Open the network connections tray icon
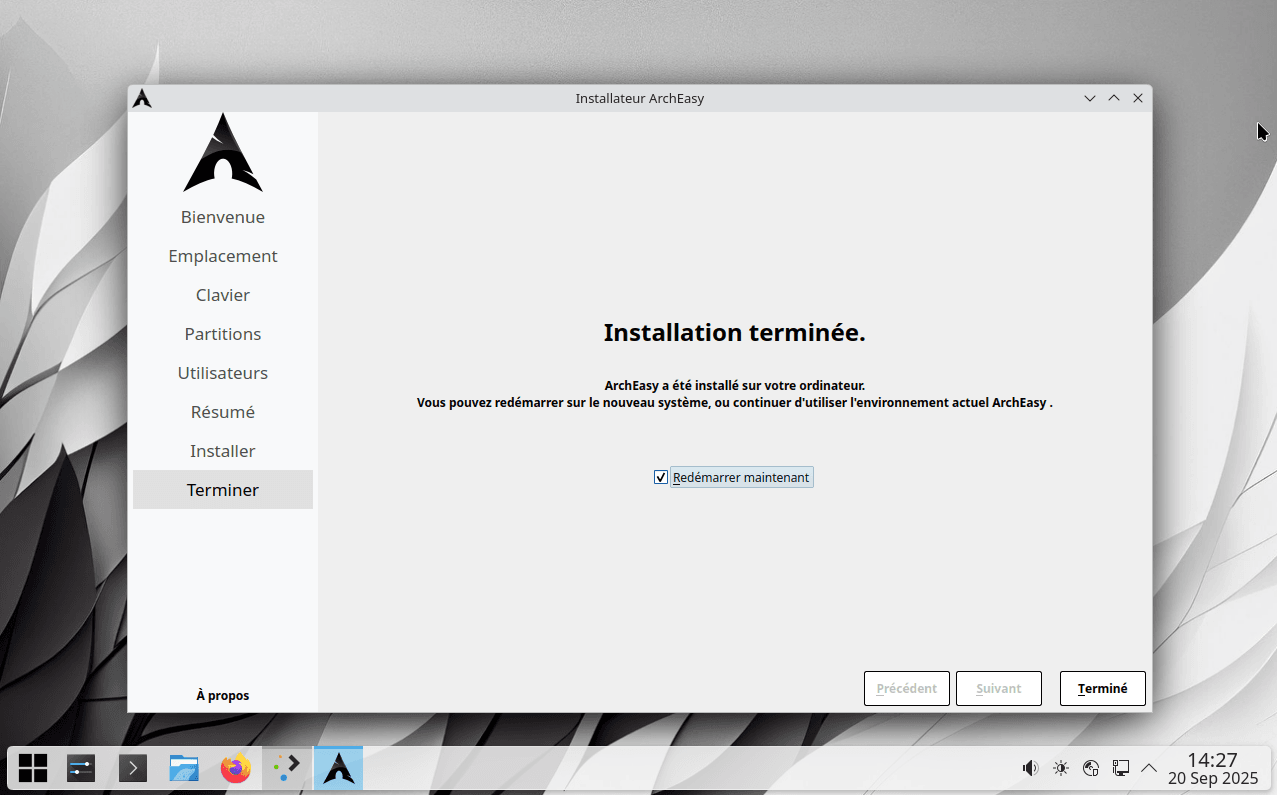The width and height of the screenshot is (1277, 795). point(1121,768)
